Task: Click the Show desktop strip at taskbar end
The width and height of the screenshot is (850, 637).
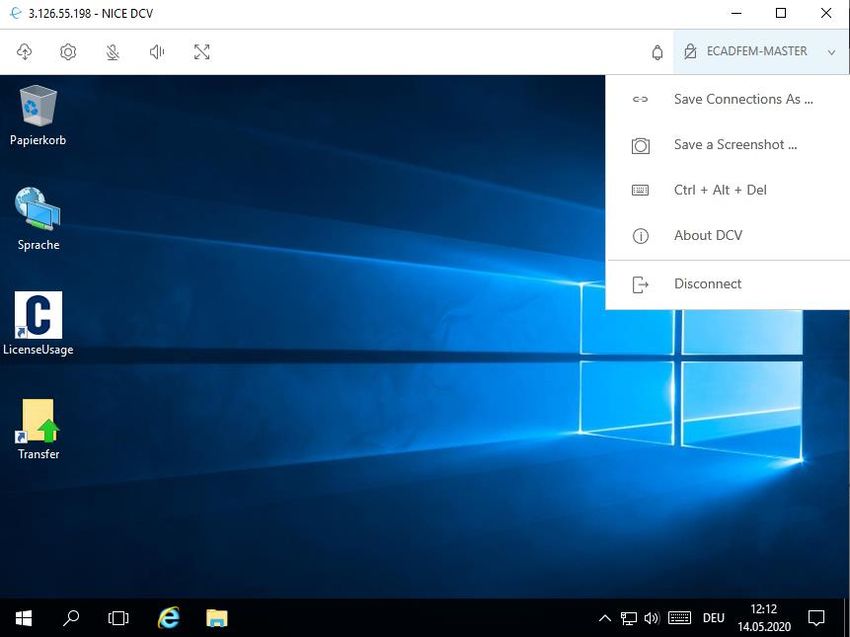Action: (847, 617)
